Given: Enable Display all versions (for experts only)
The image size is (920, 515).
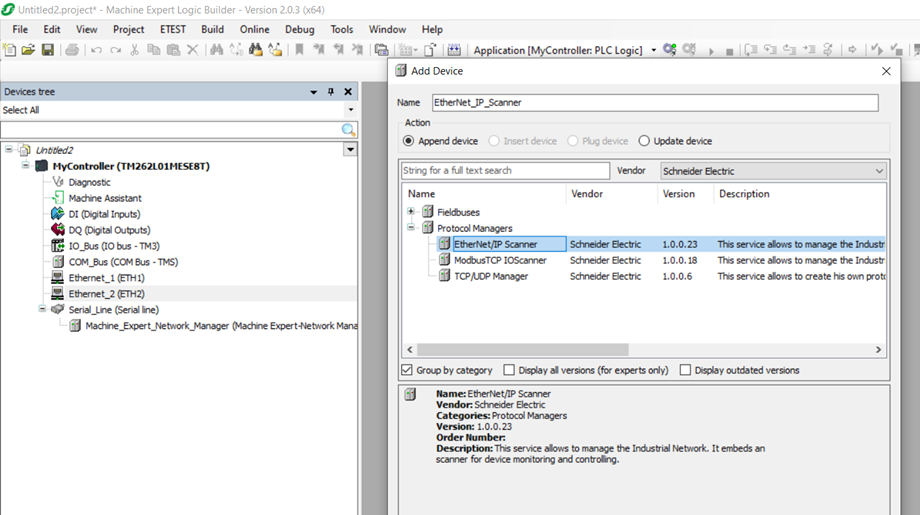Looking at the screenshot, I should click(x=509, y=370).
